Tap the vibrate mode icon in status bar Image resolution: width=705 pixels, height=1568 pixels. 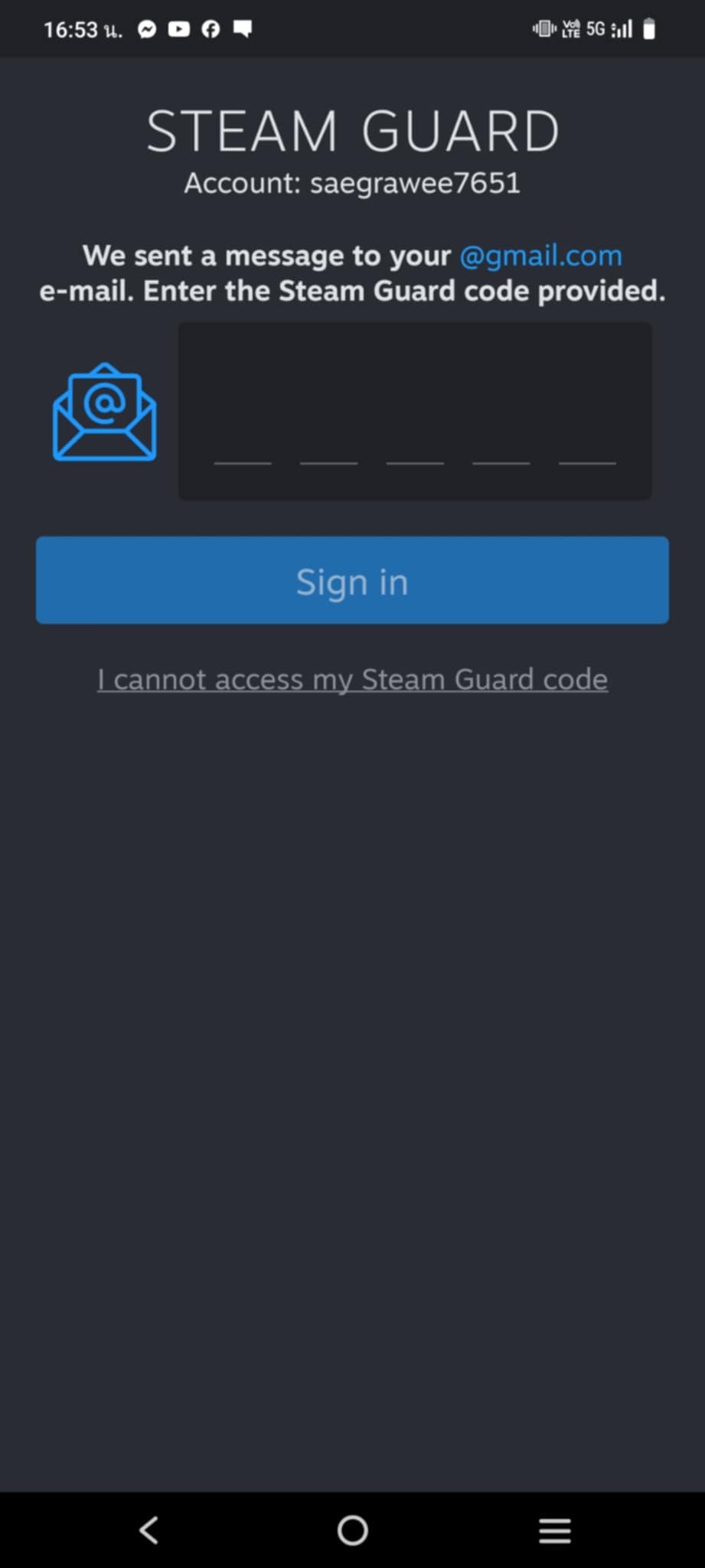pos(543,29)
